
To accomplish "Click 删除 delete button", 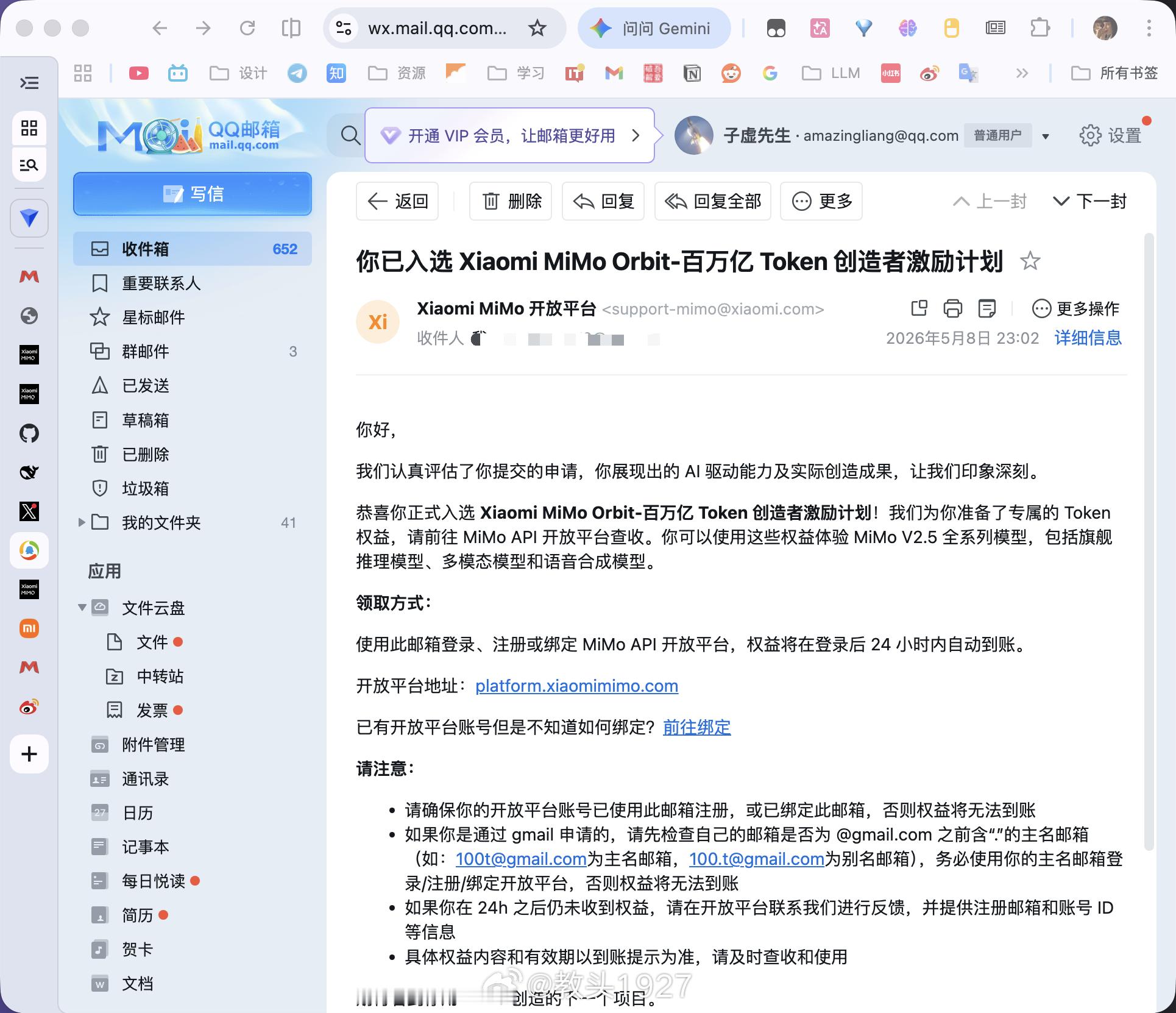I will coord(511,201).
